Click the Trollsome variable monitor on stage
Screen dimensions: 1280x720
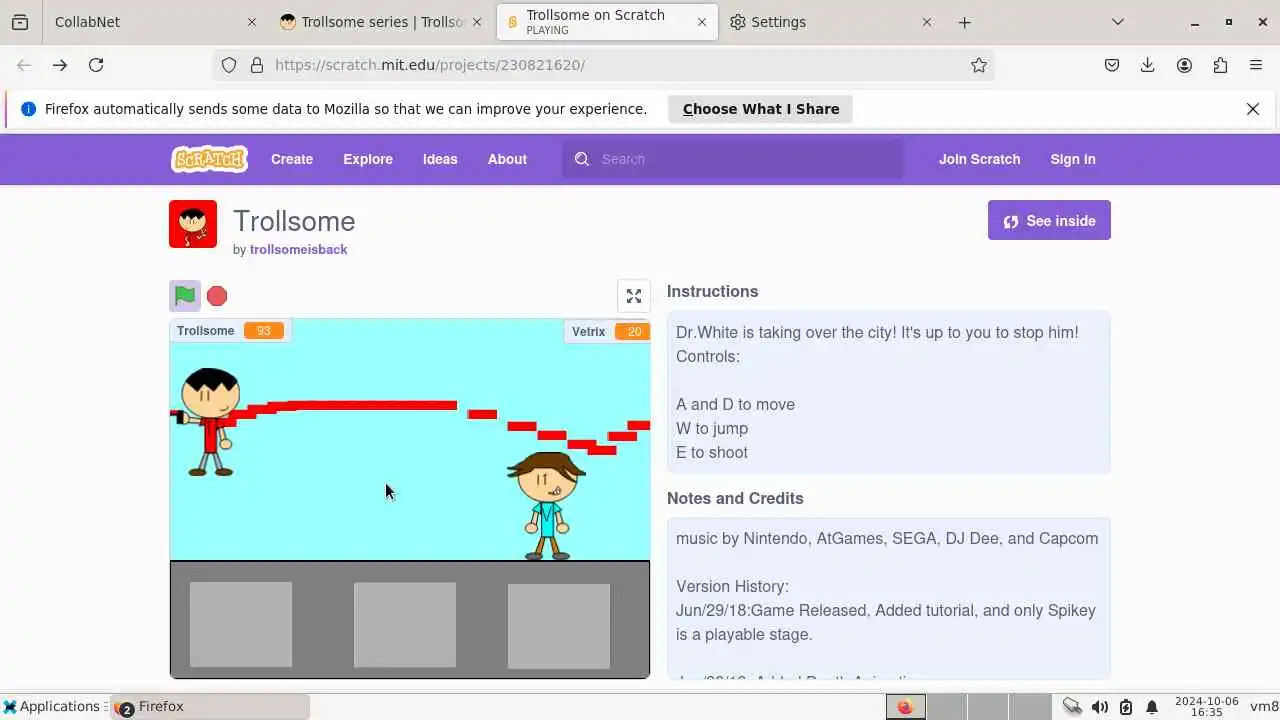pos(230,331)
